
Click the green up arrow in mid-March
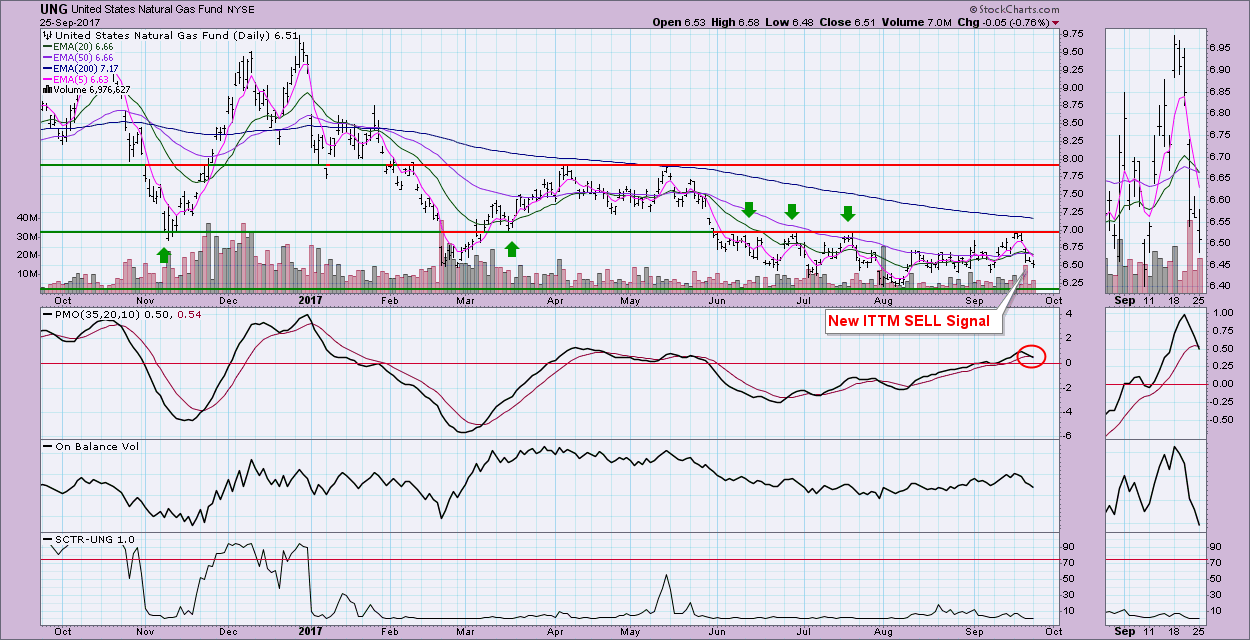512,248
